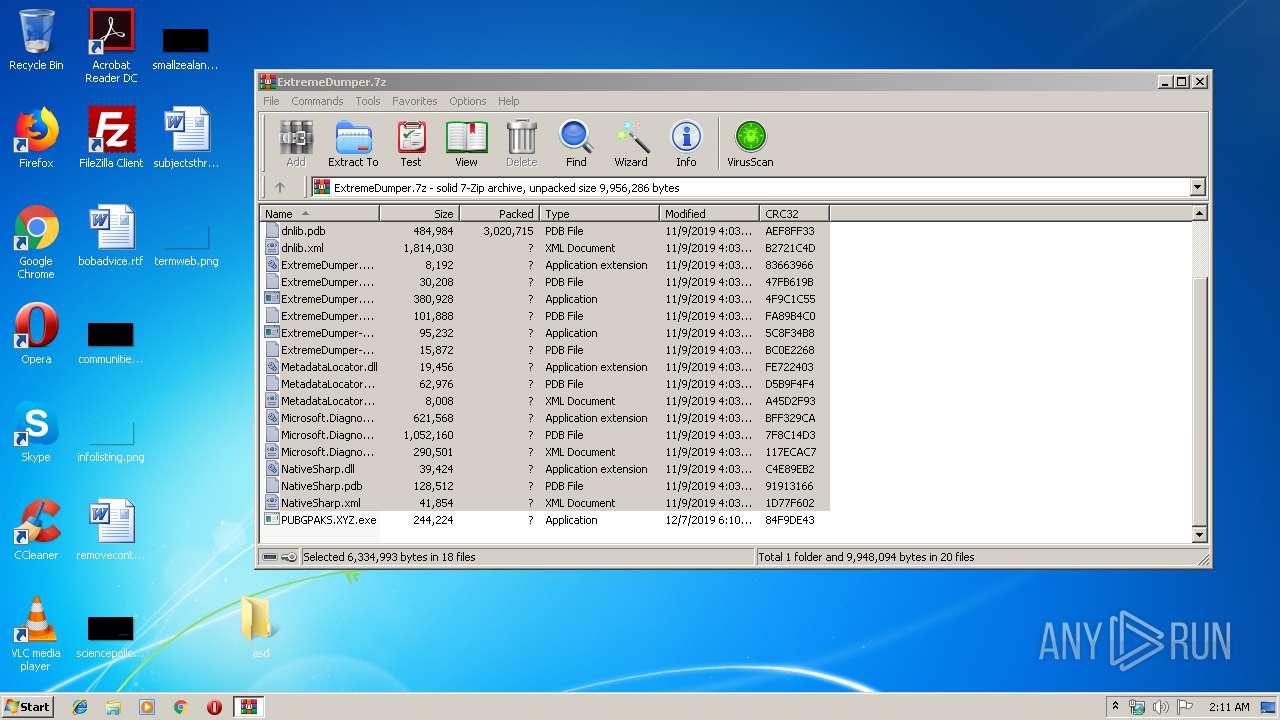Open the Favorites menu
Image resolution: width=1280 pixels, height=720 pixels.
[x=415, y=101]
